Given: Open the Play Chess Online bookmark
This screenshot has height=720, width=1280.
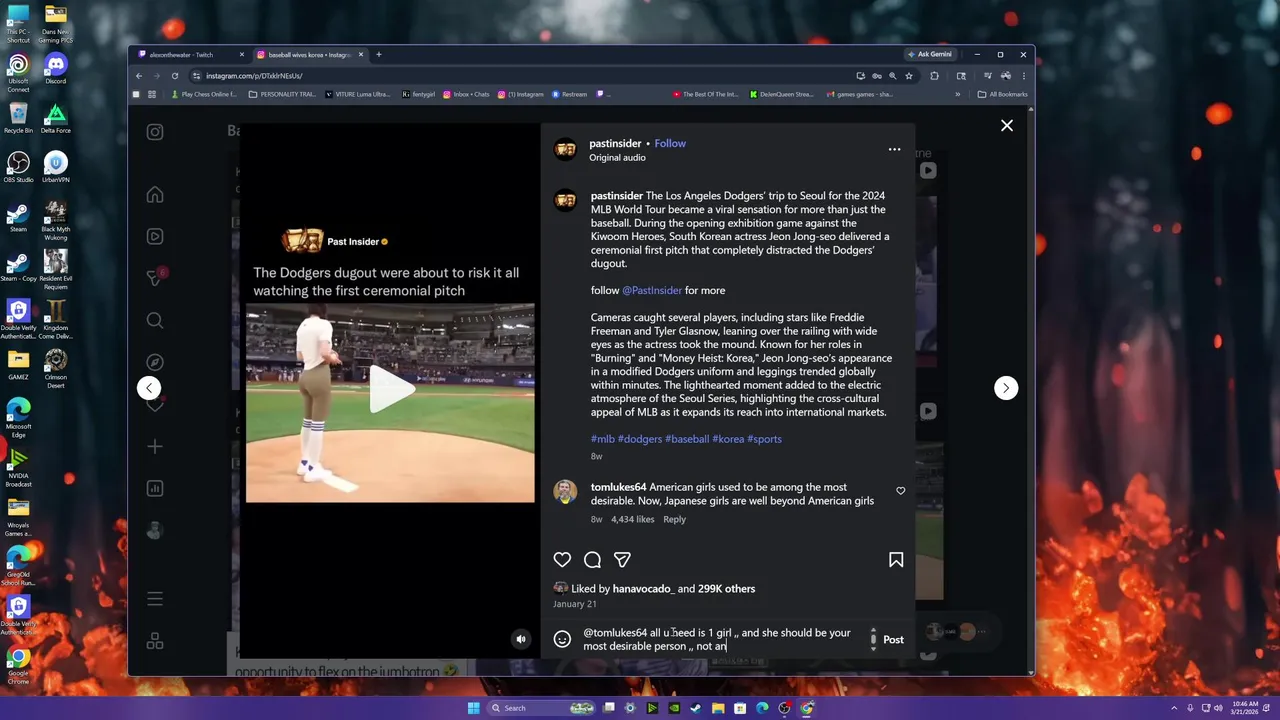Looking at the screenshot, I should 204,94.
